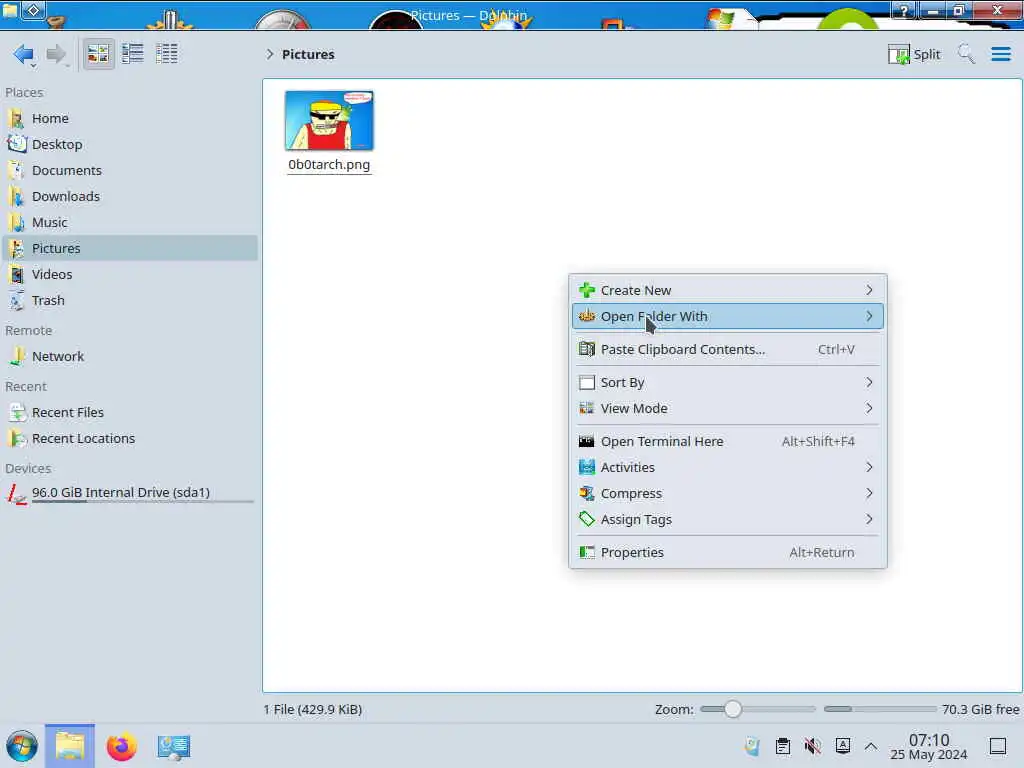The width and height of the screenshot is (1024, 768).
Task: Click the Downloads folder icon in Places
Action: [x=17, y=196]
